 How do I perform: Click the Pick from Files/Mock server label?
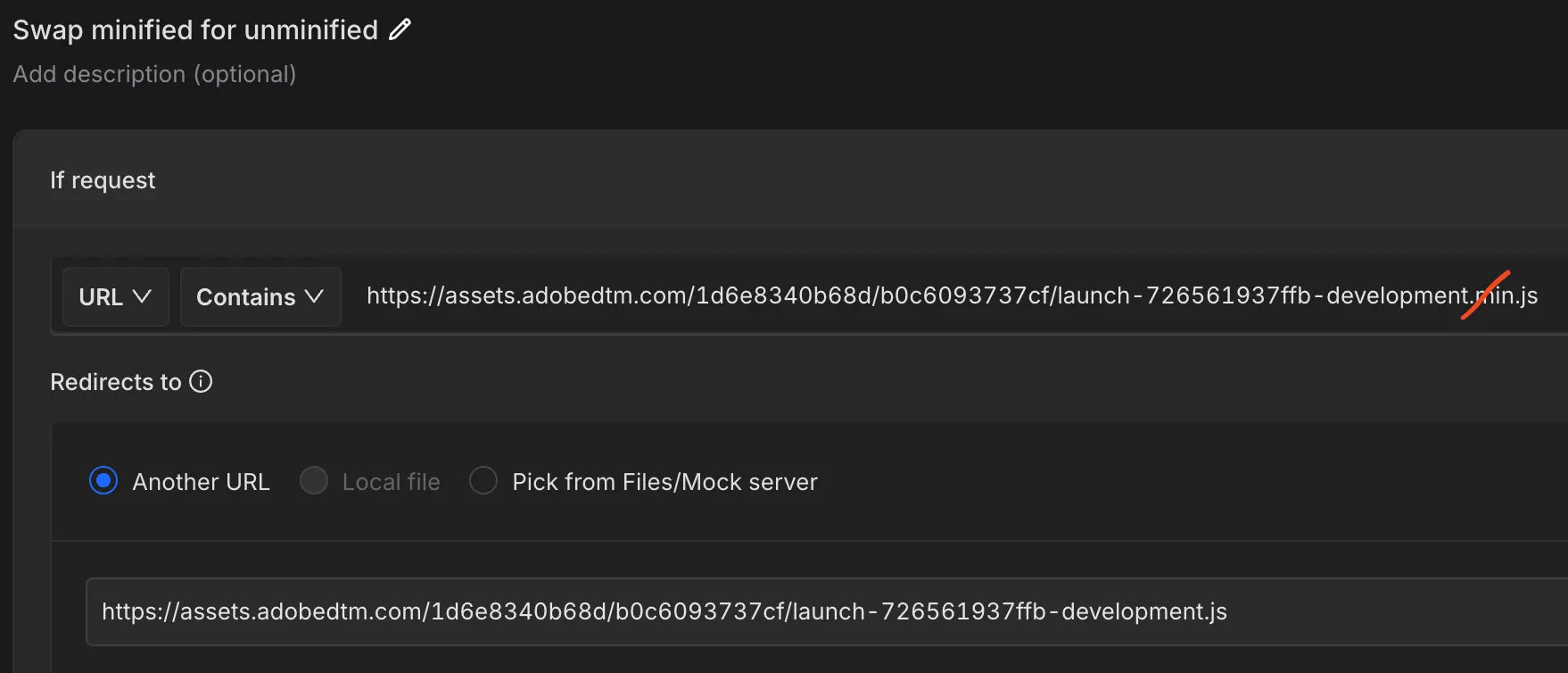click(x=664, y=482)
